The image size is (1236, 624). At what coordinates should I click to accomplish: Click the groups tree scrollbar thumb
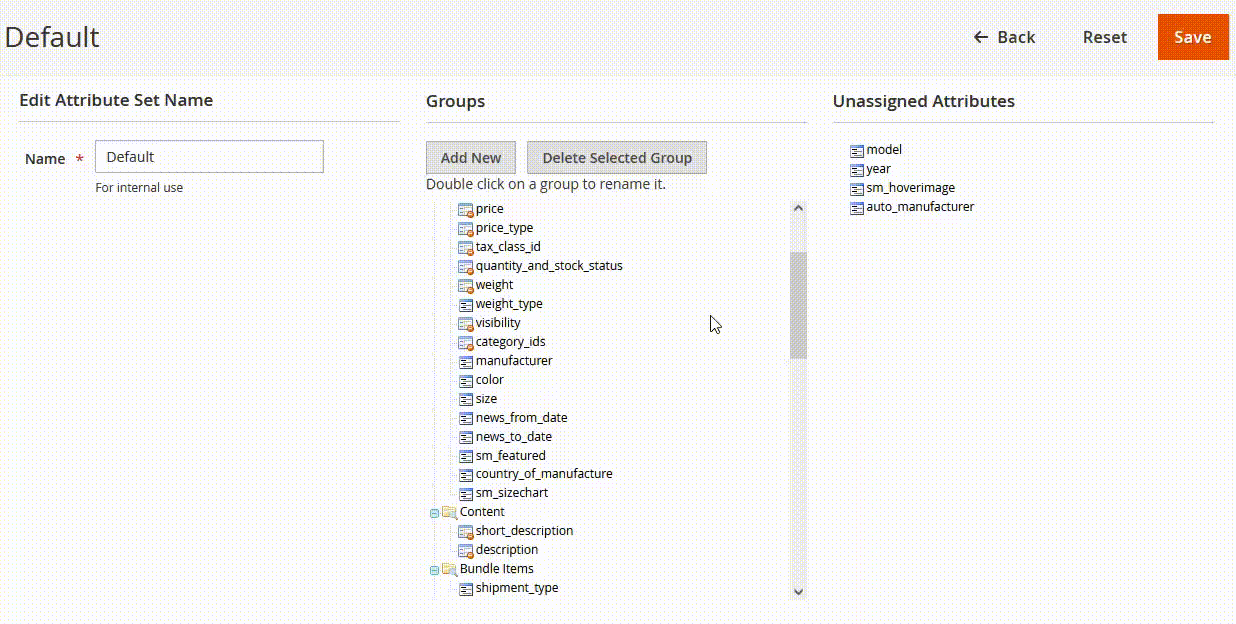[x=798, y=305]
